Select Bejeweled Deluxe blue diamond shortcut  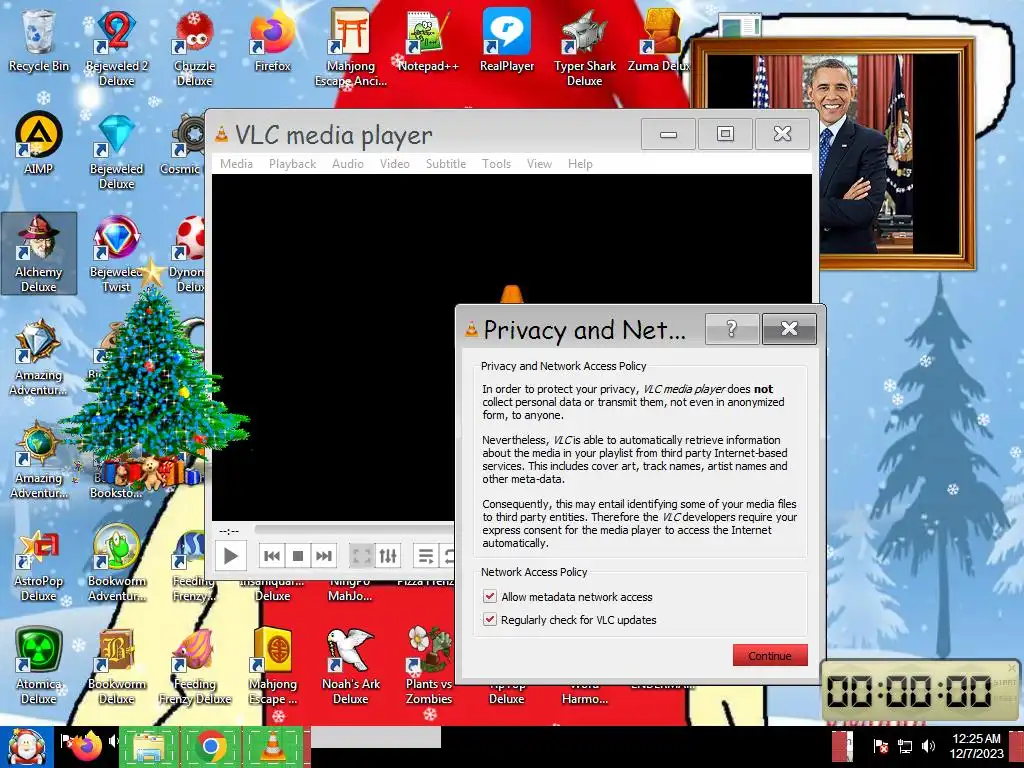coord(116,152)
